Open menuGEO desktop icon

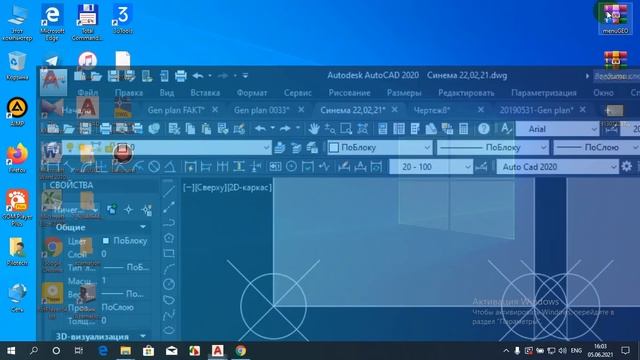615,19
